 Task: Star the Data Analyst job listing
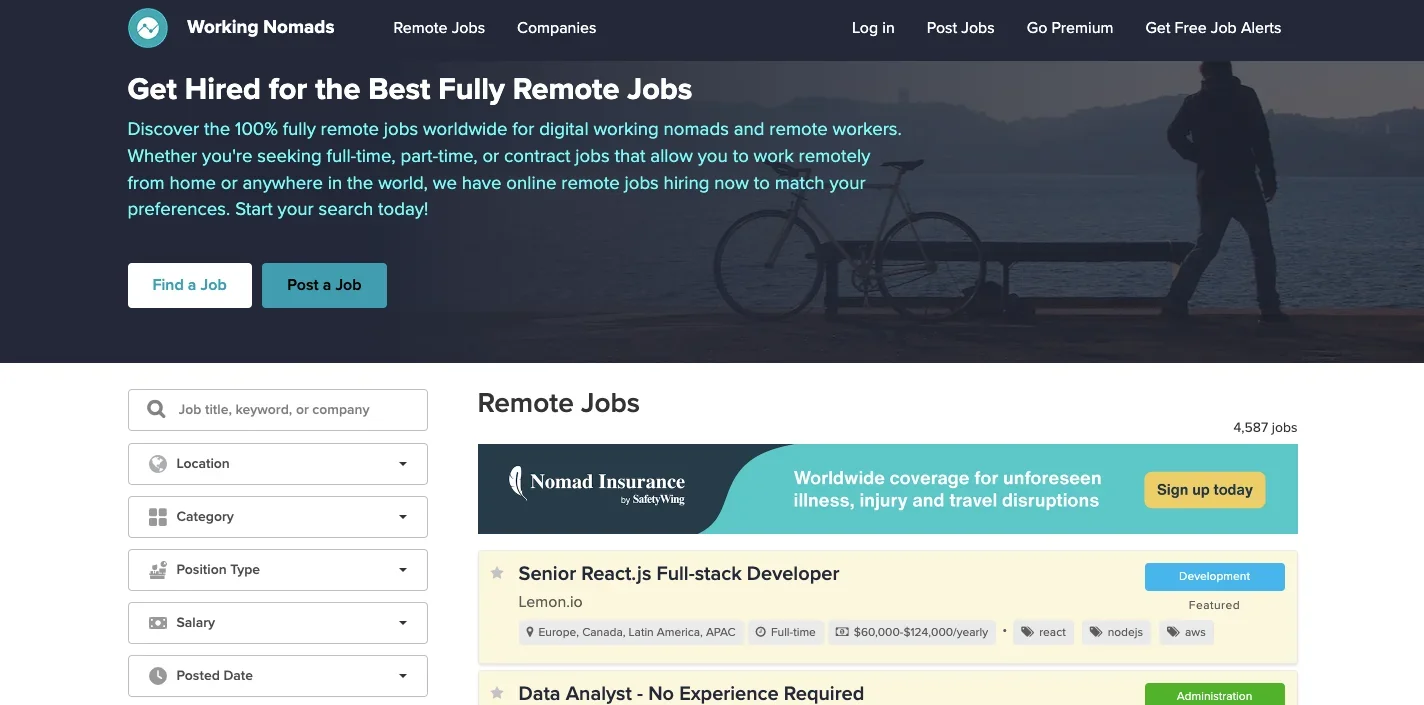(497, 693)
